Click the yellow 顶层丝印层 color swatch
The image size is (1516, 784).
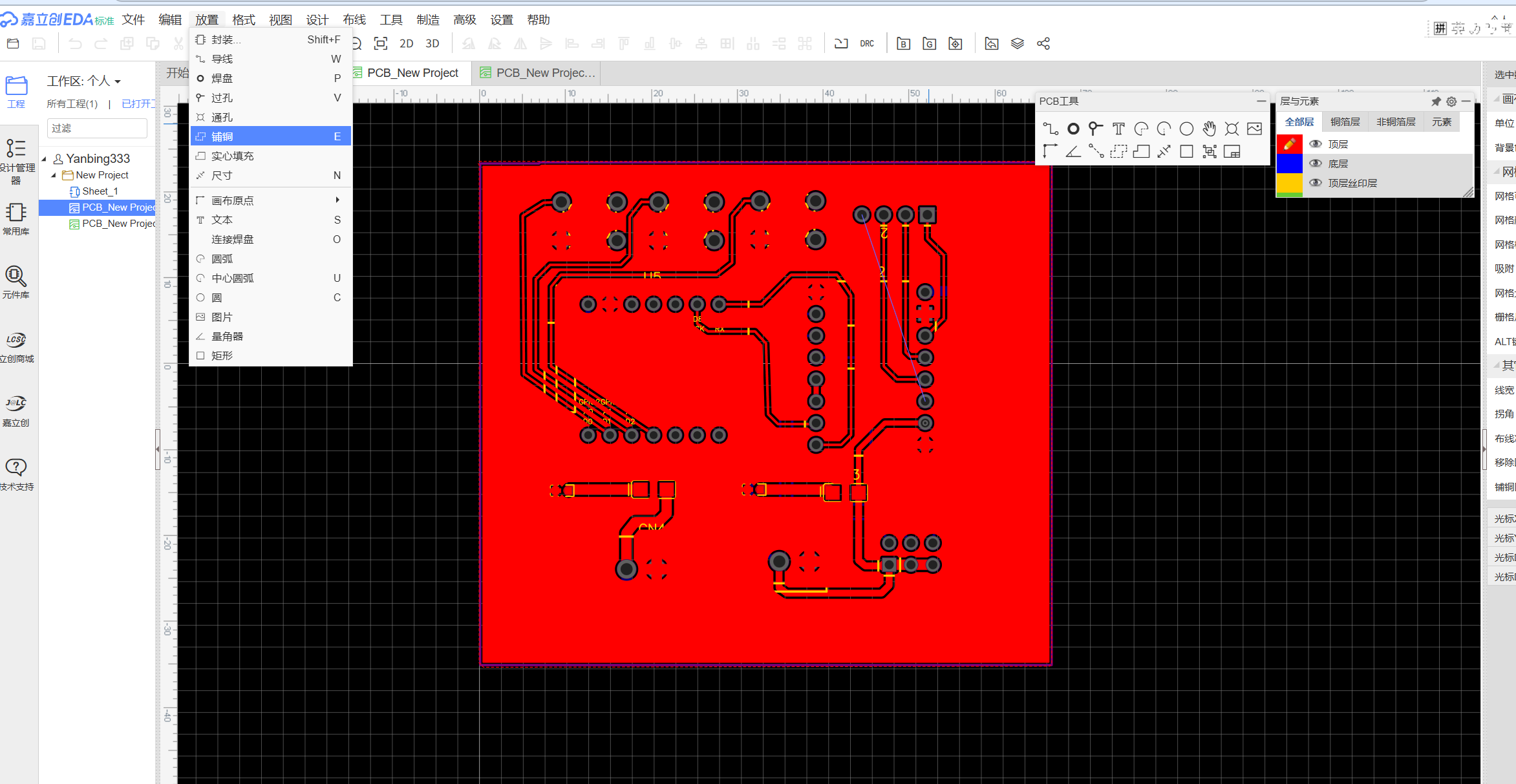(1289, 183)
